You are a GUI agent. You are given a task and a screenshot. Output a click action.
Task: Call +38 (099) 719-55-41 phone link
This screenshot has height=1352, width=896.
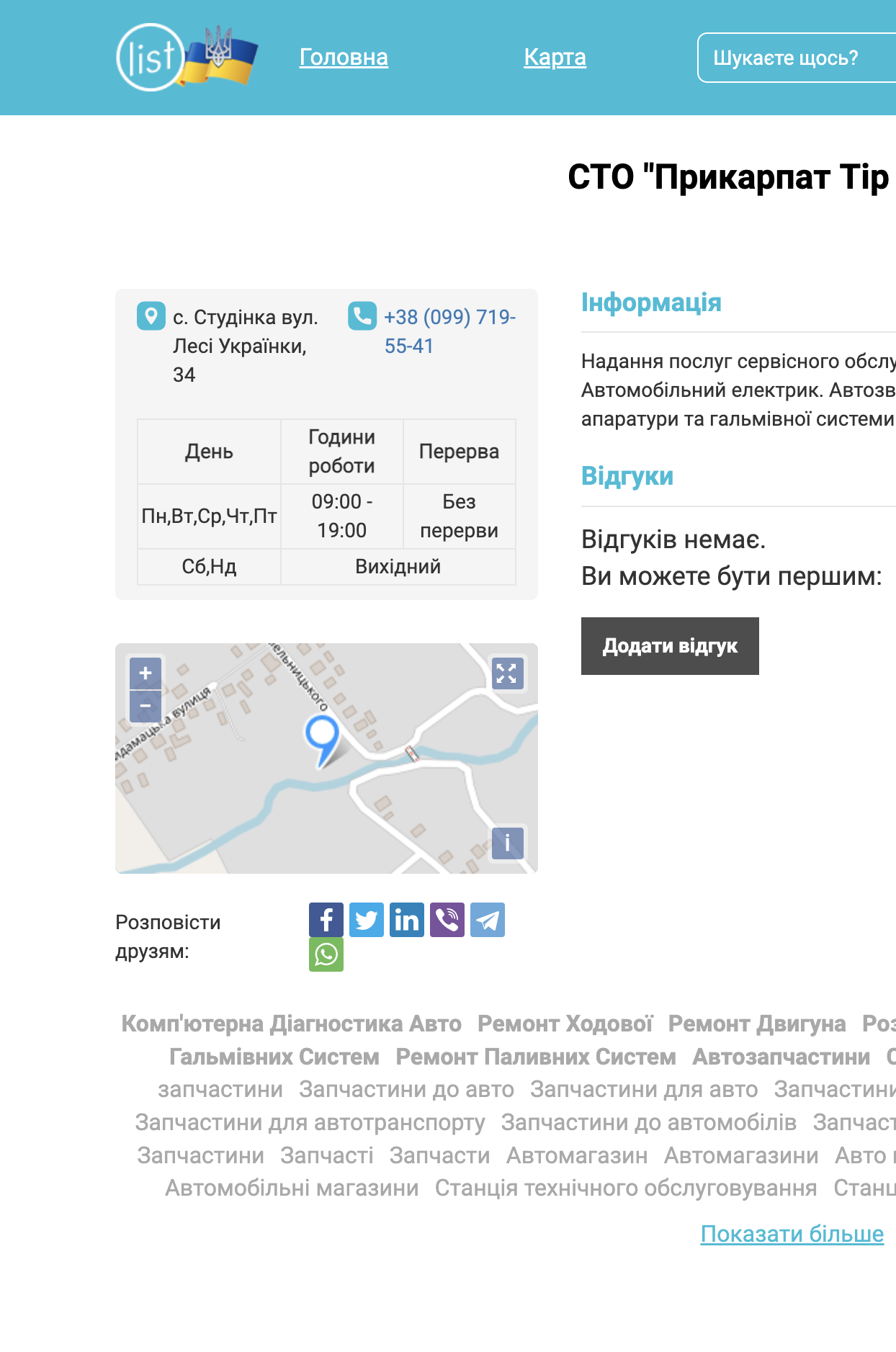point(449,331)
